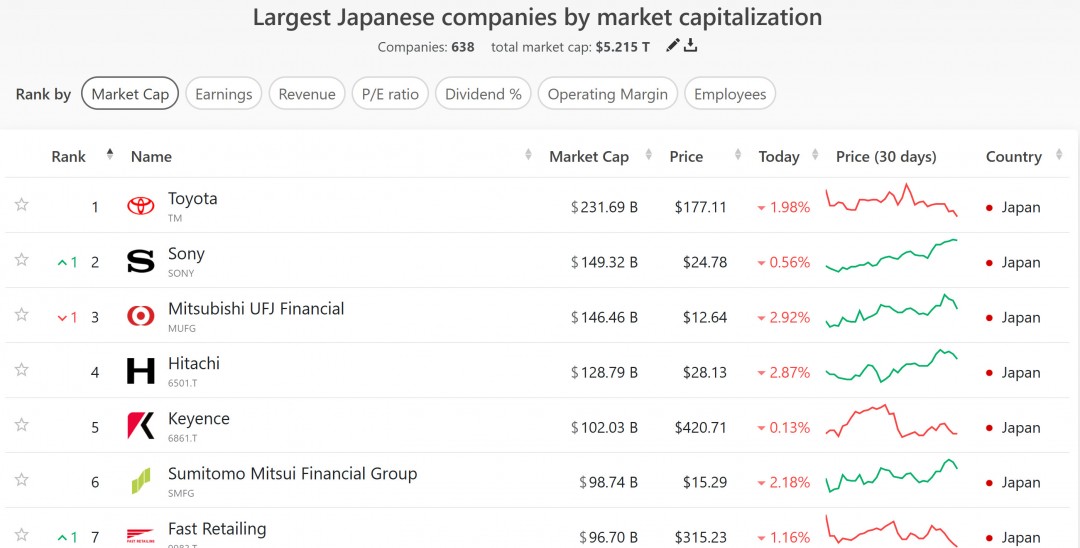Open the Fast Retailing company link
Viewport: 1080px width, 548px height.
(x=217, y=529)
